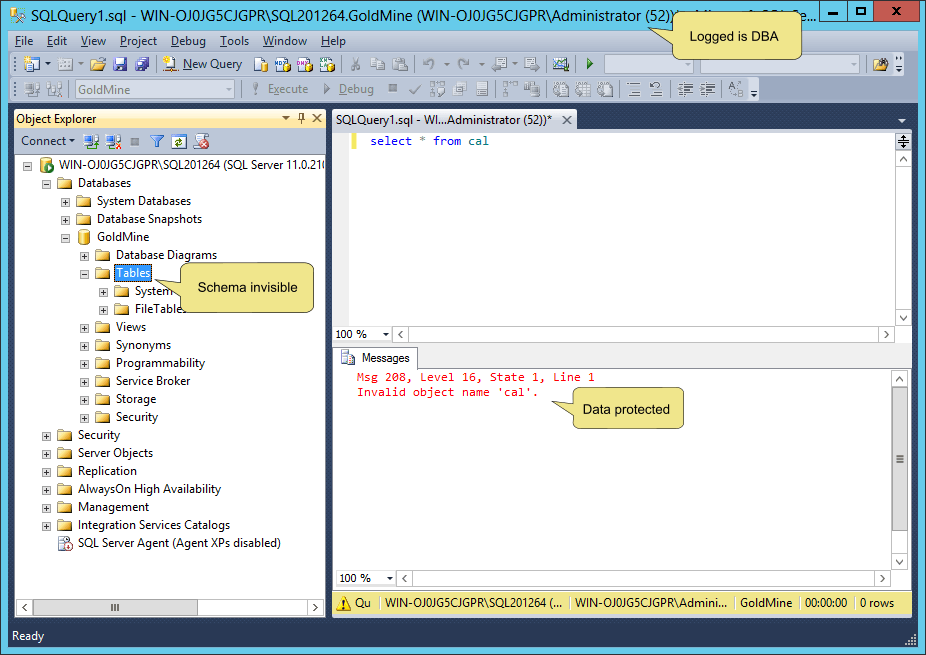
Task: Click the Save All icon in toolbar
Action: [x=141, y=64]
